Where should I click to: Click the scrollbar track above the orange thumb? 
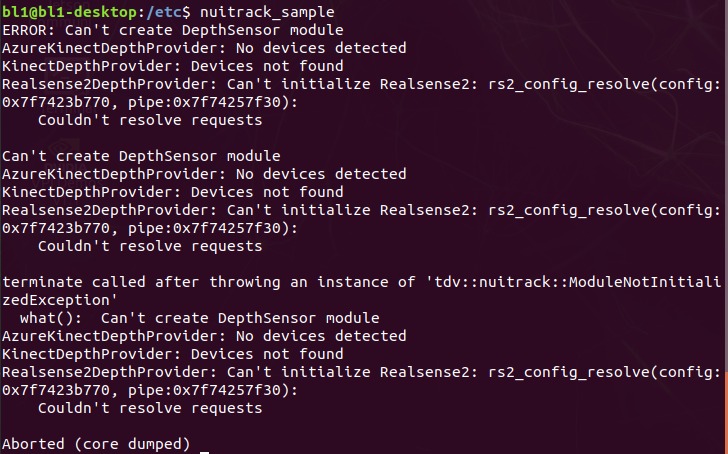[726, 186]
